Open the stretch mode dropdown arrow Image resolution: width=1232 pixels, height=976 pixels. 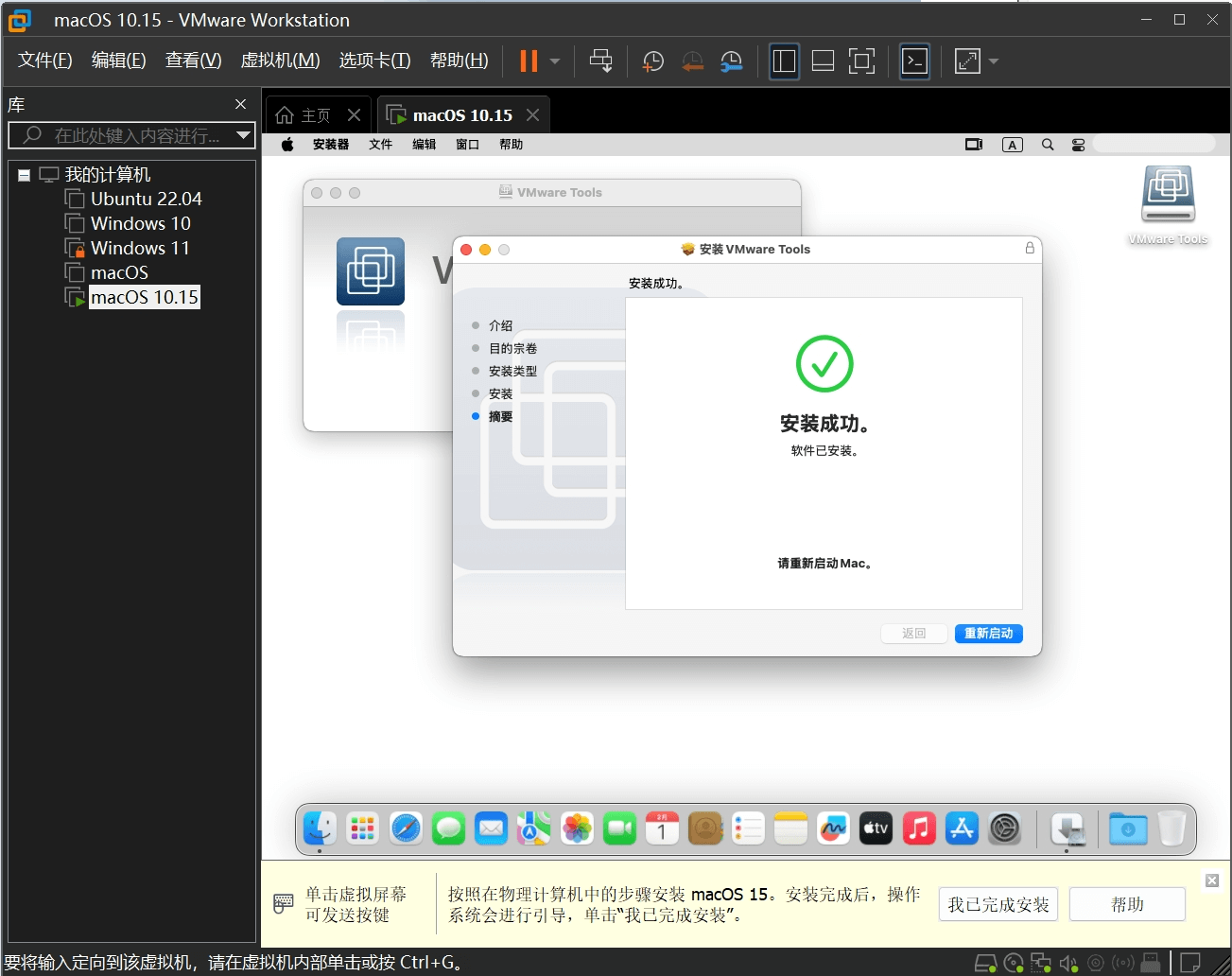tap(993, 61)
